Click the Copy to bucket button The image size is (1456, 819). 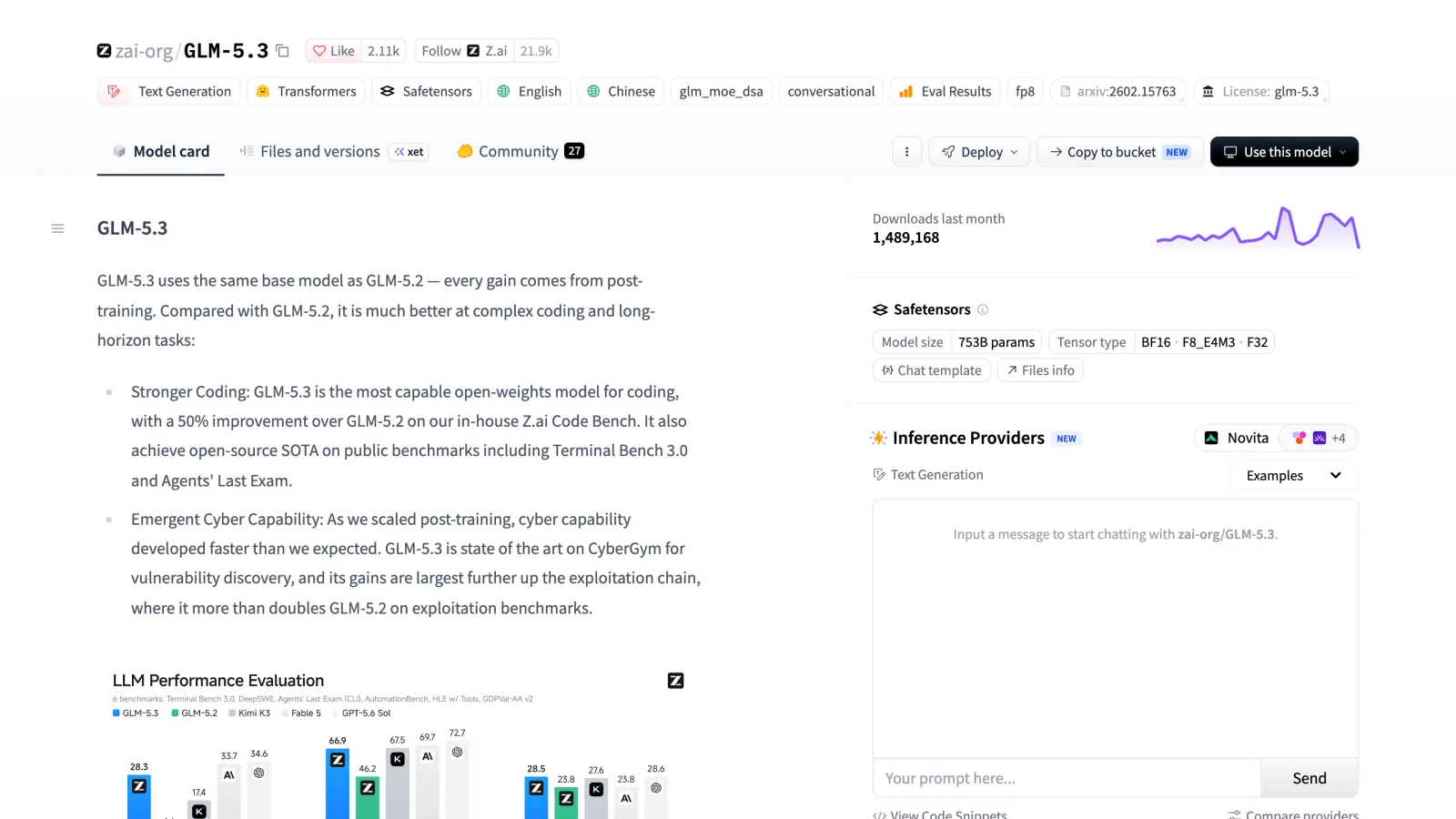coord(1120,152)
